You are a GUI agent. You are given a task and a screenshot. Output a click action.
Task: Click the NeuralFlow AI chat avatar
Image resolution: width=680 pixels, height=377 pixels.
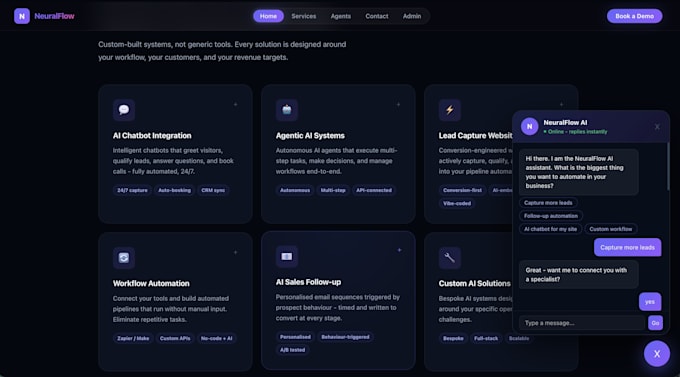530,127
